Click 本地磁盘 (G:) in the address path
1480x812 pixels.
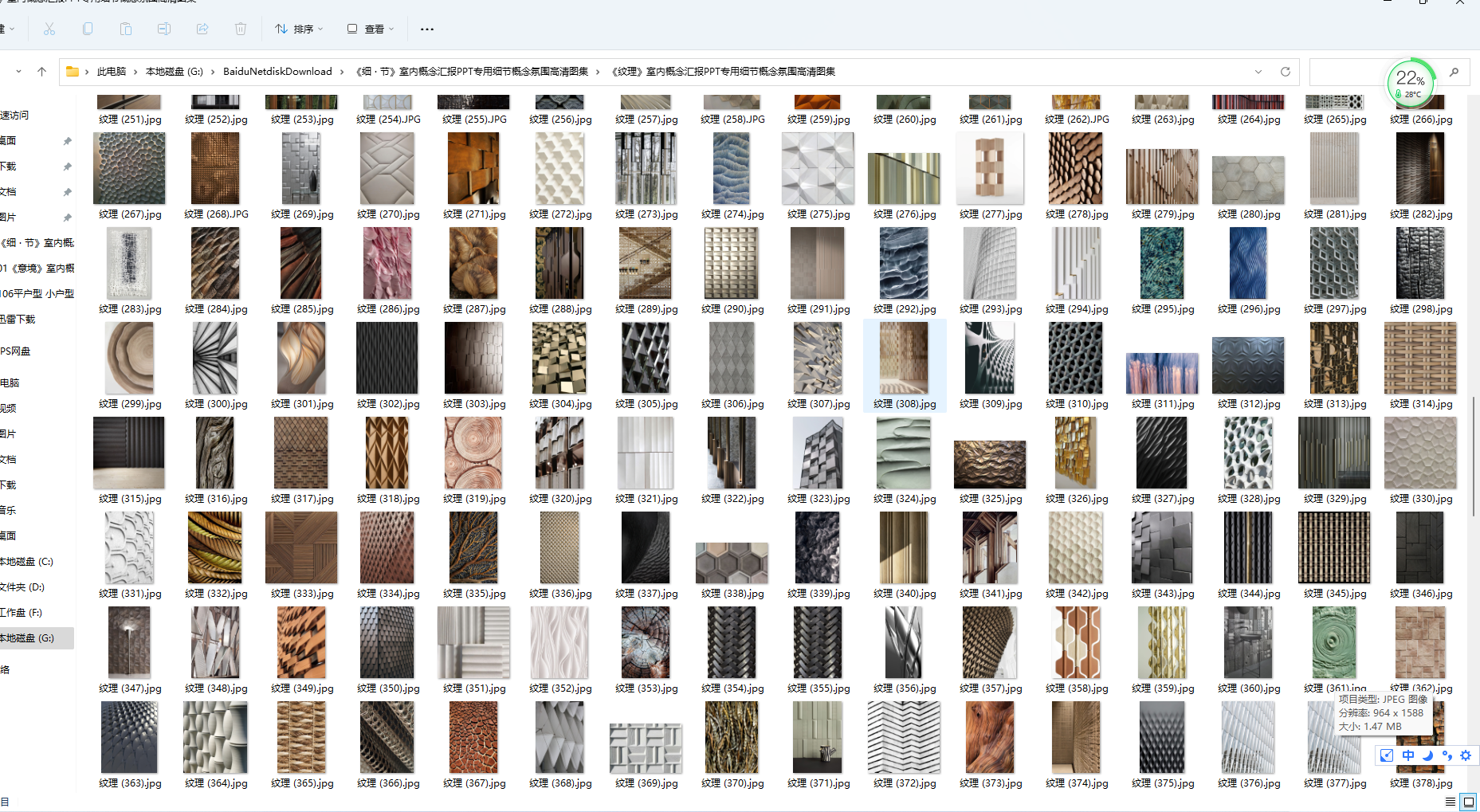(x=175, y=72)
